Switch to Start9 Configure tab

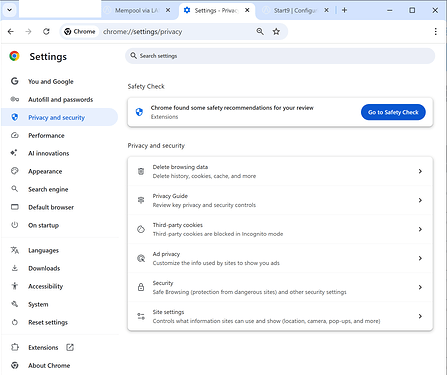click(295, 11)
